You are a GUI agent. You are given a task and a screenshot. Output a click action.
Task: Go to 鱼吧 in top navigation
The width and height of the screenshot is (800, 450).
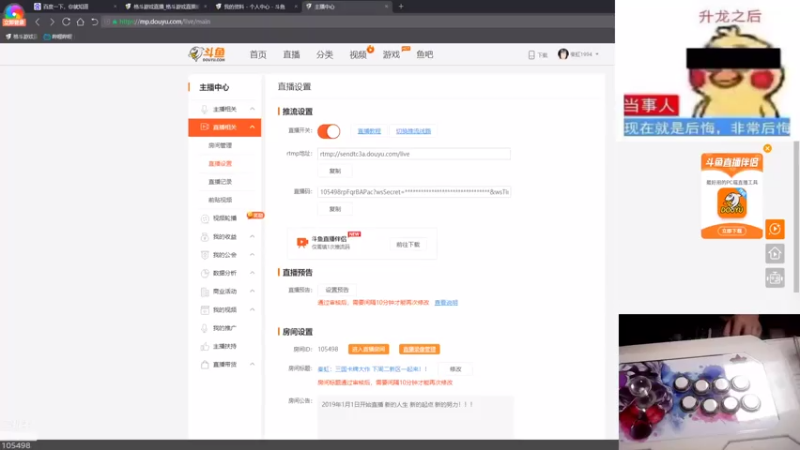coord(424,55)
